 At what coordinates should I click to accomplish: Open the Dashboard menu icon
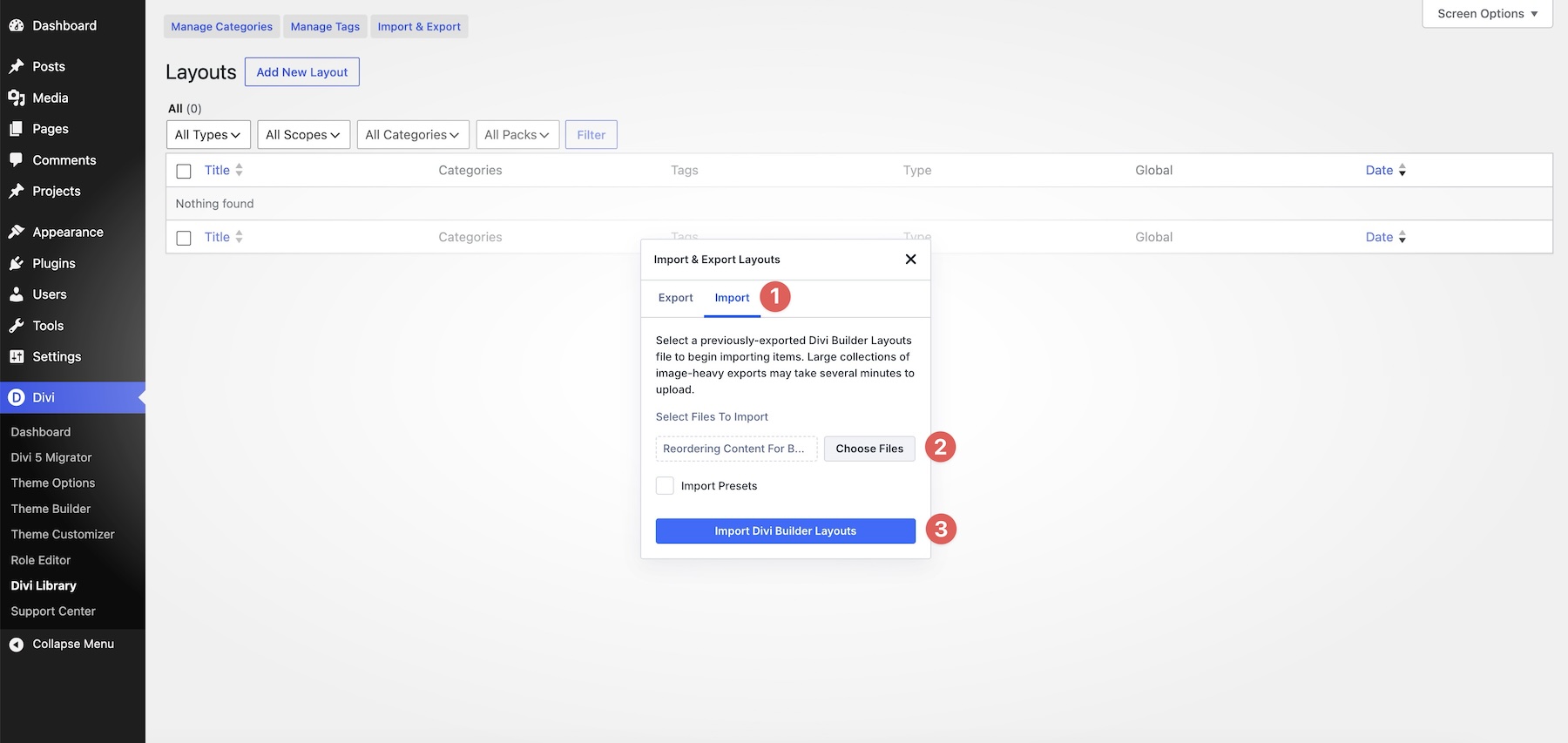pyautogui.click(x=17, y=26)
